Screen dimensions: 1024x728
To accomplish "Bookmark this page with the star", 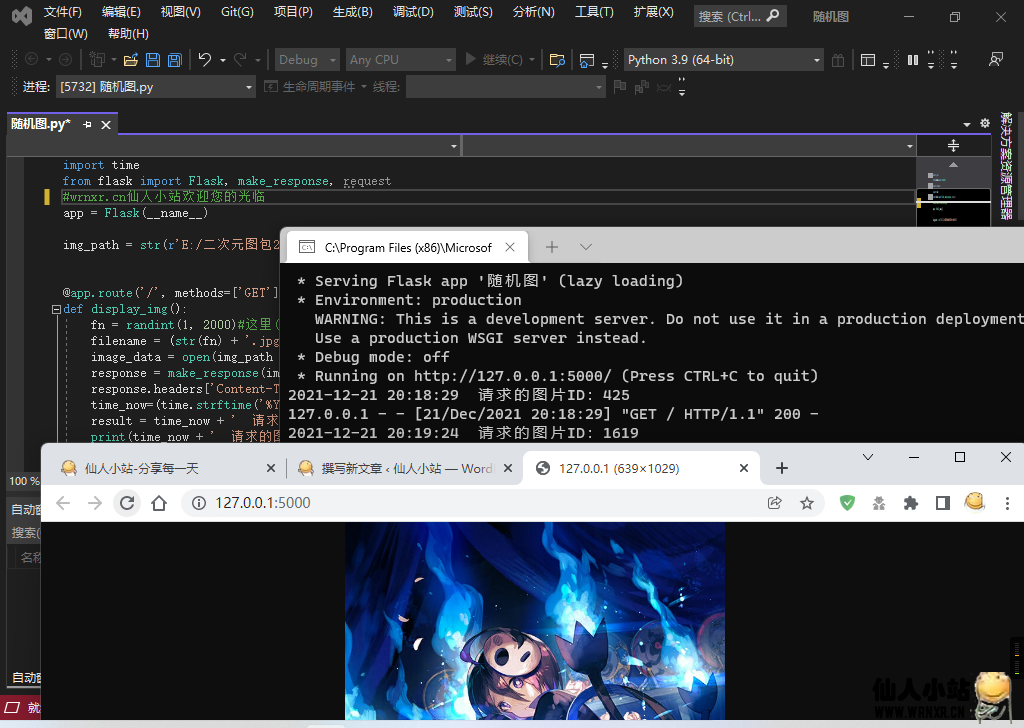I will coord(807,503).
